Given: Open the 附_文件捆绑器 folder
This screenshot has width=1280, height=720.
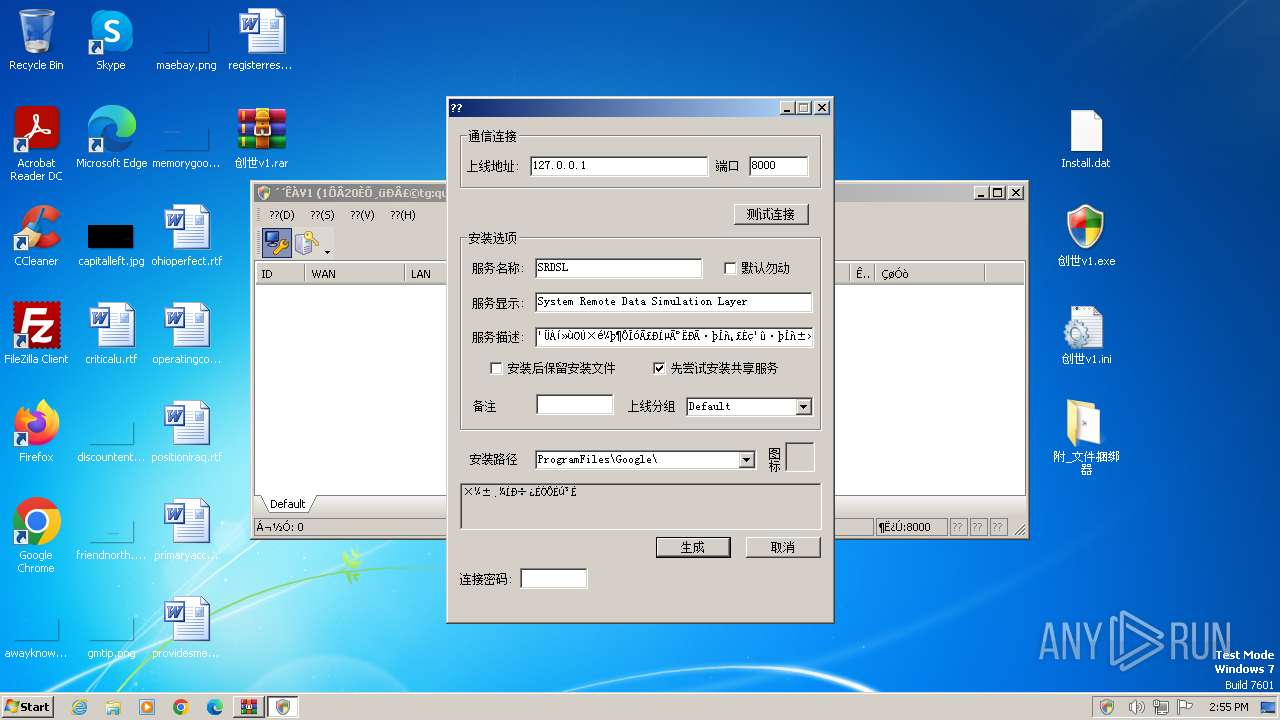Looking at the screenshot, I should pyautogui.click(x=1086, y=438).
